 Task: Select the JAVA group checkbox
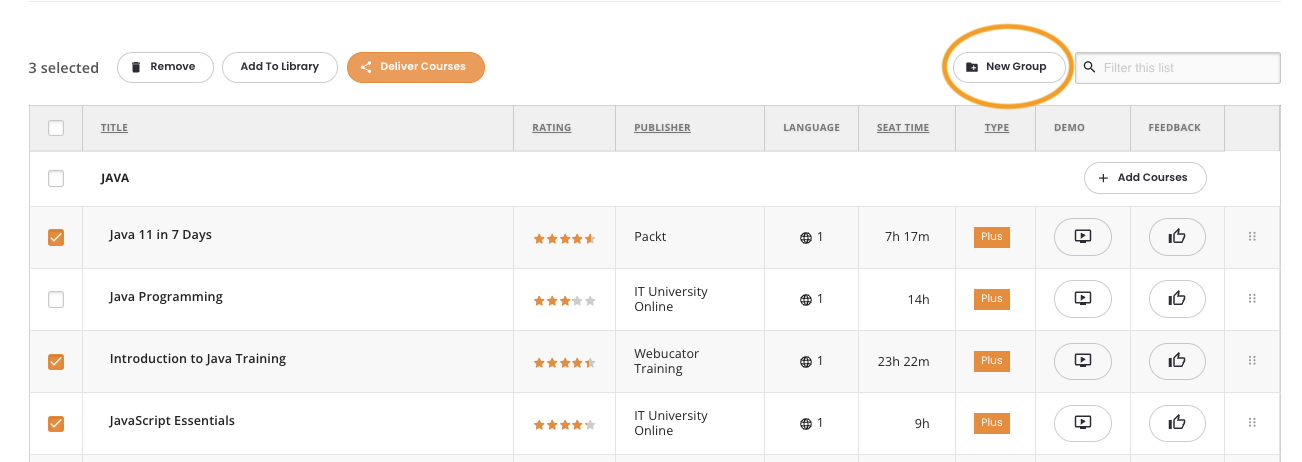point(56,178)
